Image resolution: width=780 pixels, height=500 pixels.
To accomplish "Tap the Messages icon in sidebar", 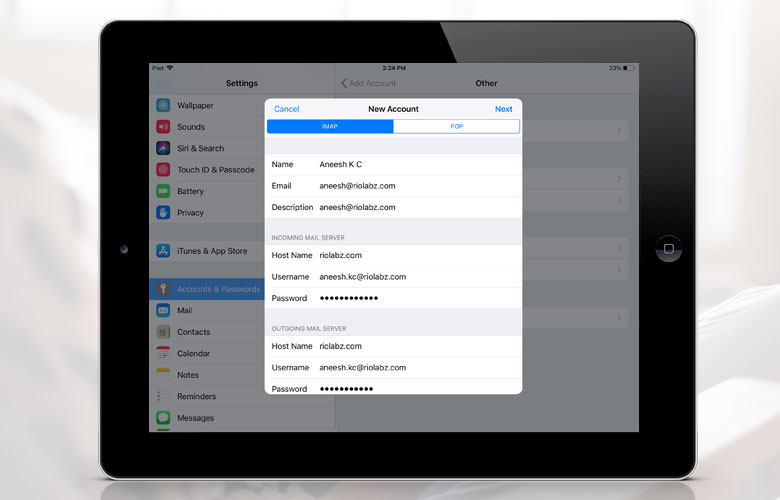I will coord(163,418).
